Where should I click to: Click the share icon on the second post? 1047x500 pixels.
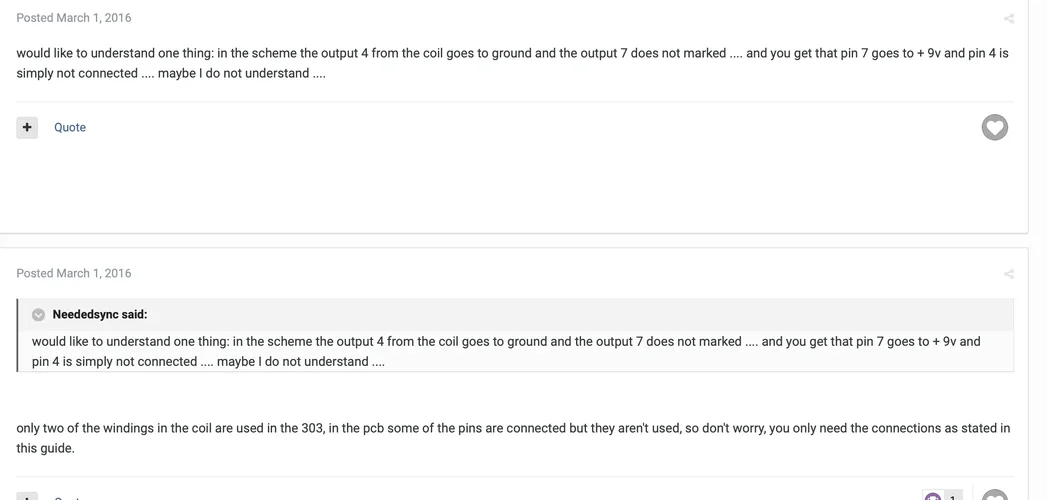(x=1008, y=274)
